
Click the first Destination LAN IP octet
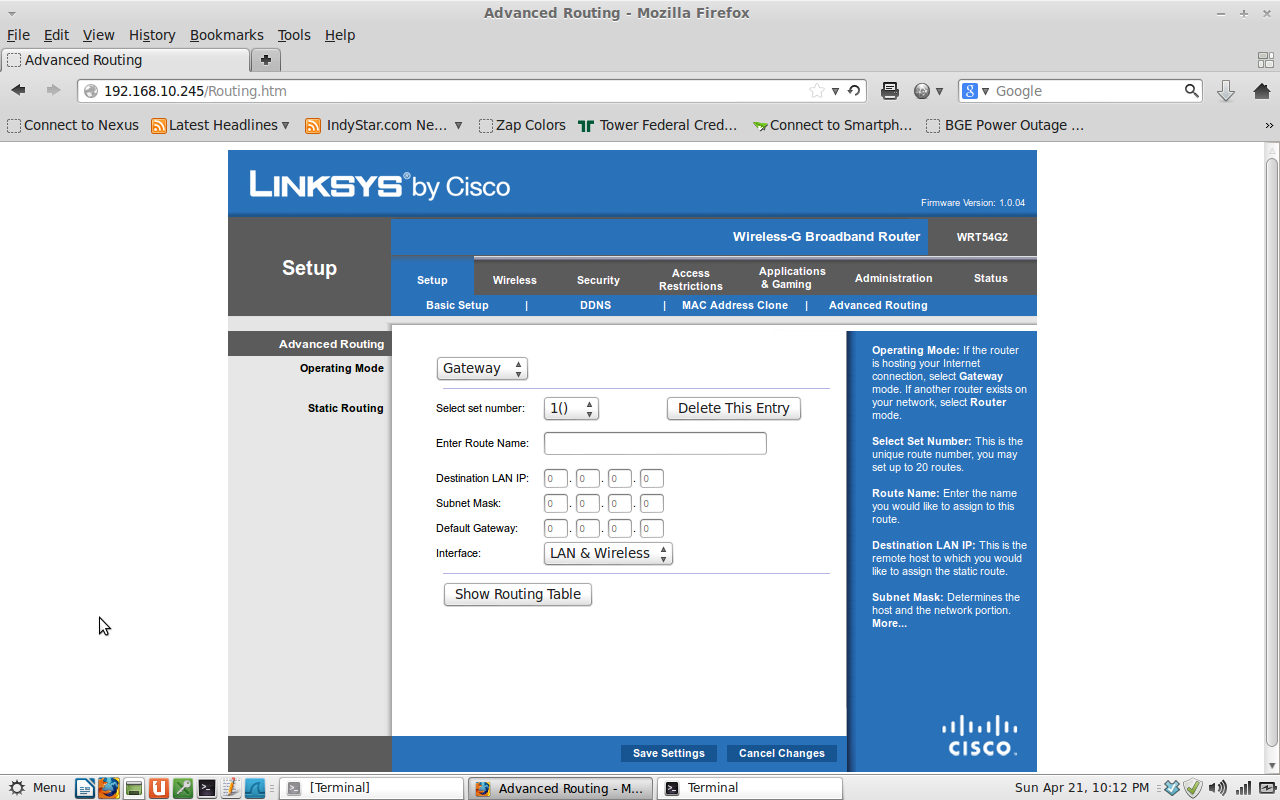pyautogui.click(x=556, y=479)
